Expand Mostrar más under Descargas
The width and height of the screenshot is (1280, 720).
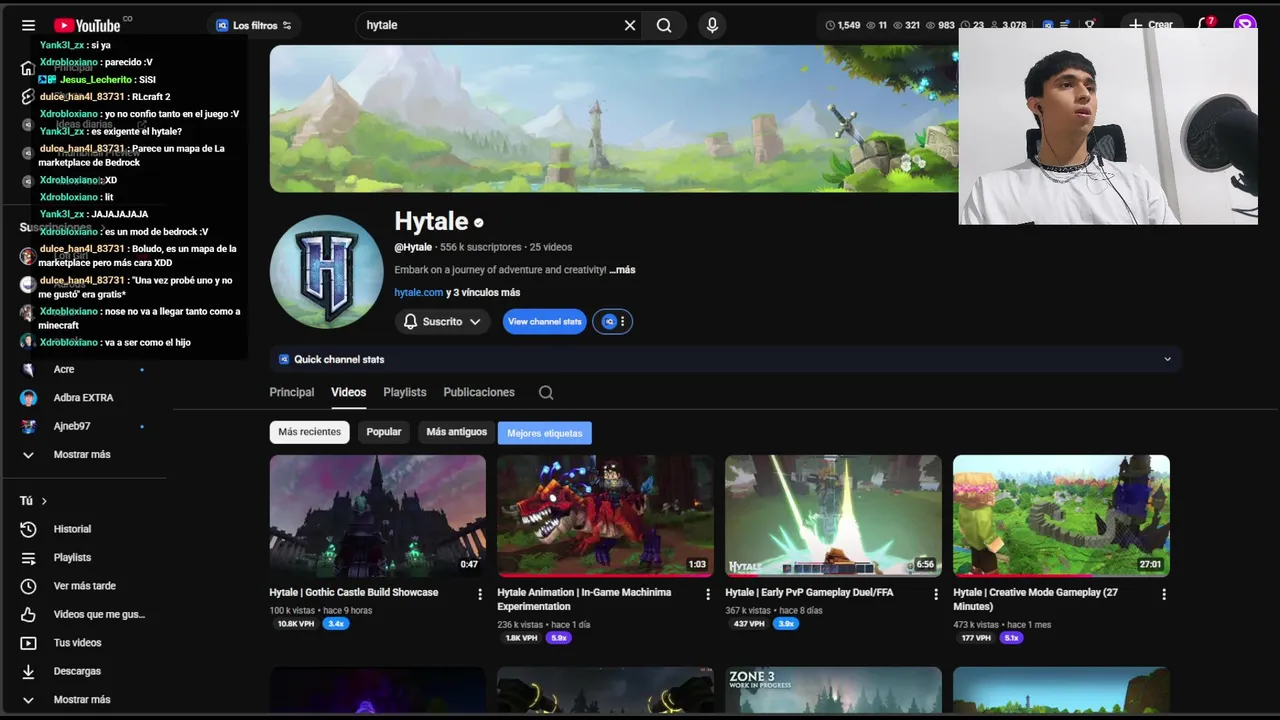[x=84, y=700]
